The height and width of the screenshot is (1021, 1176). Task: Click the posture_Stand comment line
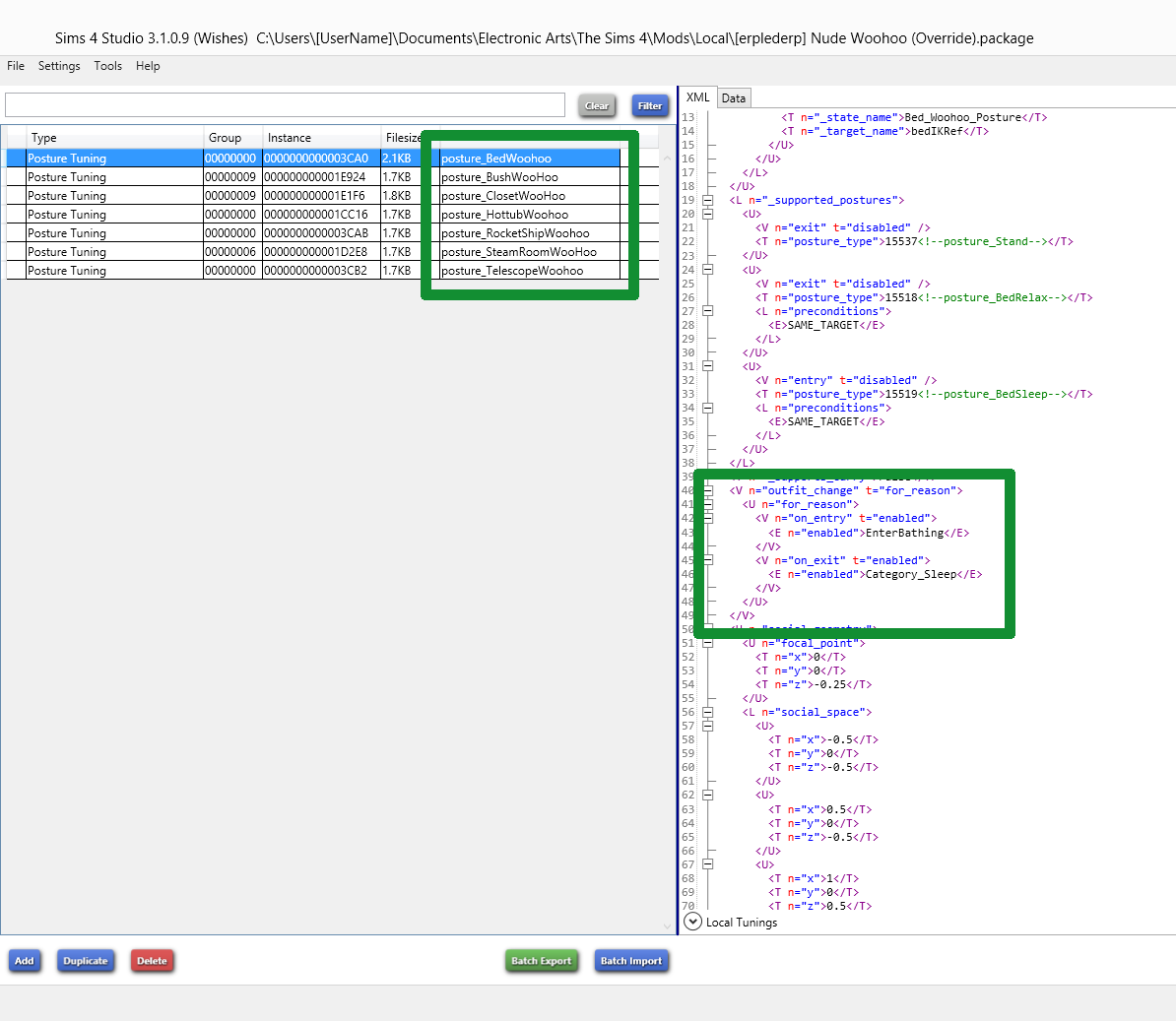pos(914,241)
